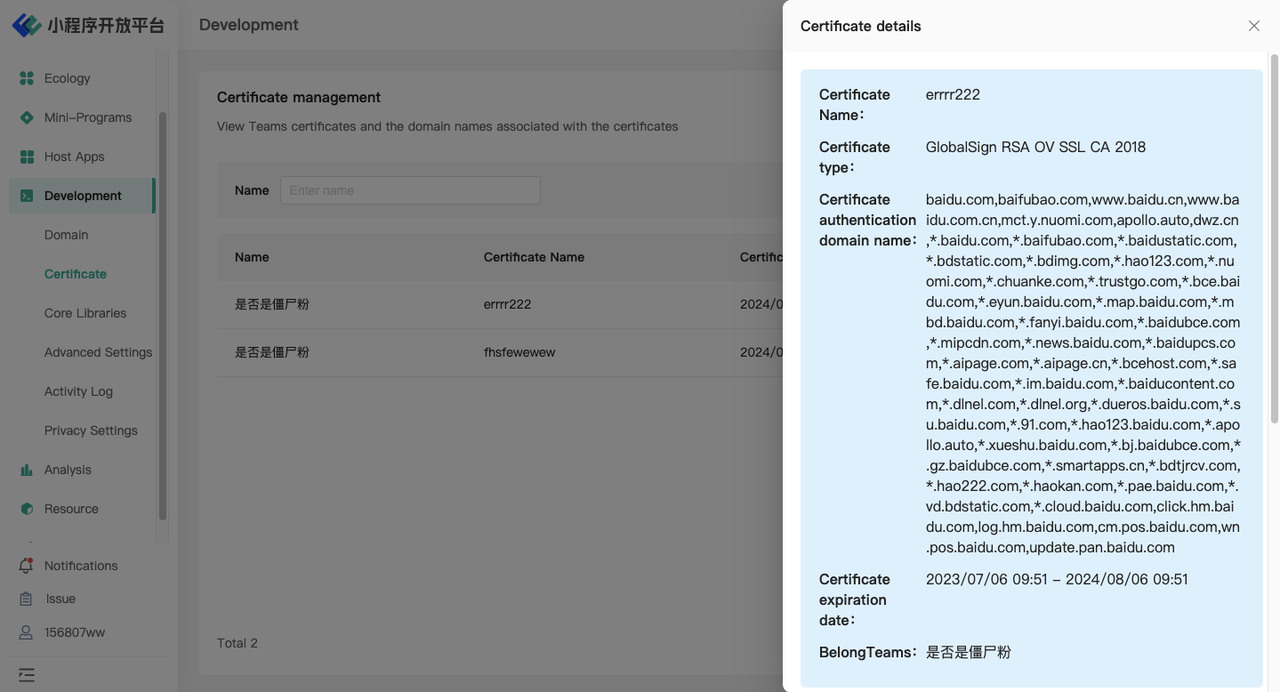This screenshot has height=692, width=1280.
Task: Open Privacy Settings in the sidebar
Action: [x=91, y=430]
